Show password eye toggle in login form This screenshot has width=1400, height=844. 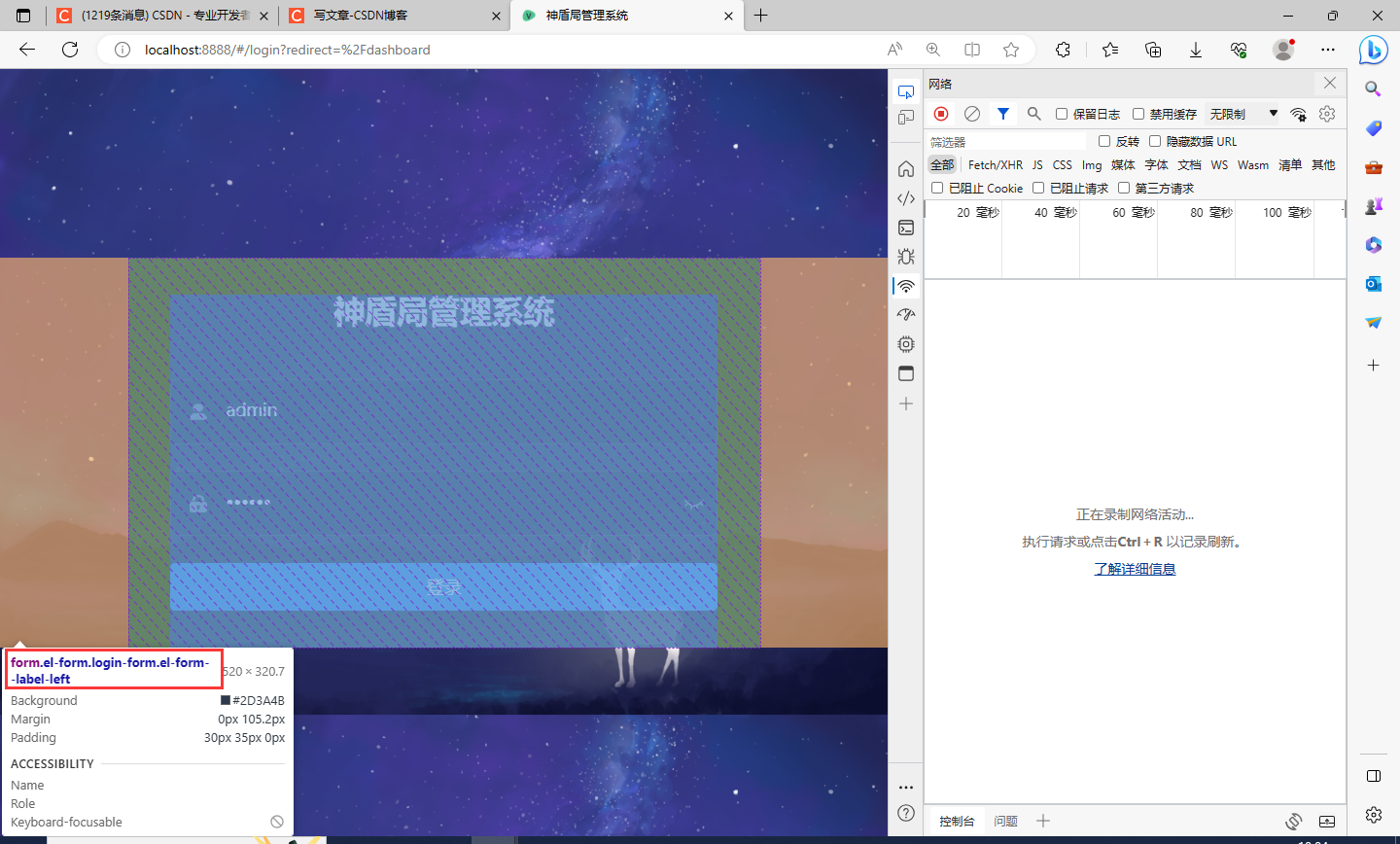[x=693, y=505]
